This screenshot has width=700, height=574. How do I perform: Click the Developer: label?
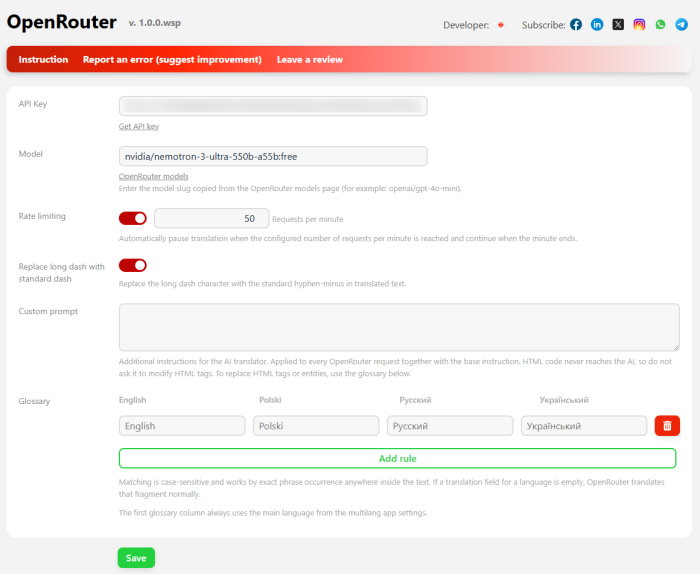click(466, 25)
